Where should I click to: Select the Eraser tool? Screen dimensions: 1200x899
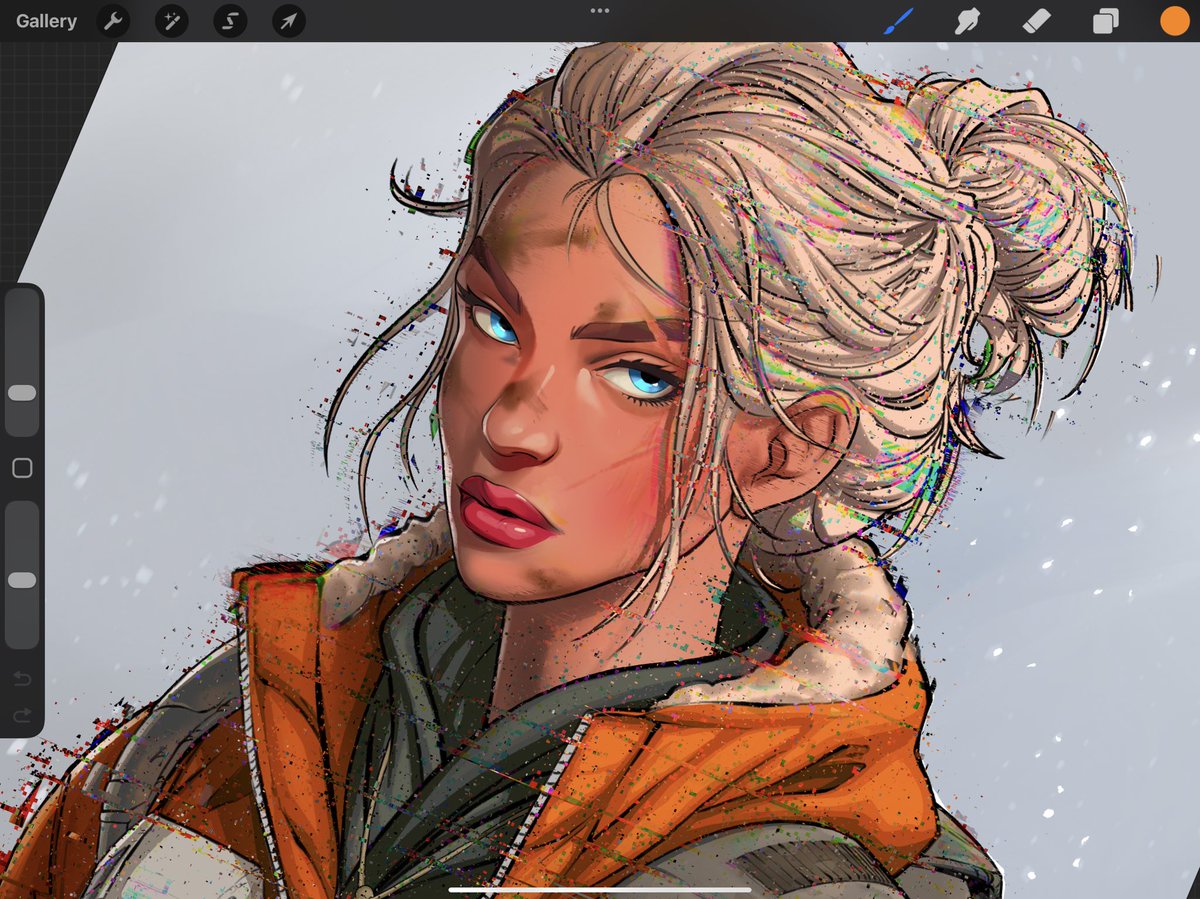[1036, 21]
